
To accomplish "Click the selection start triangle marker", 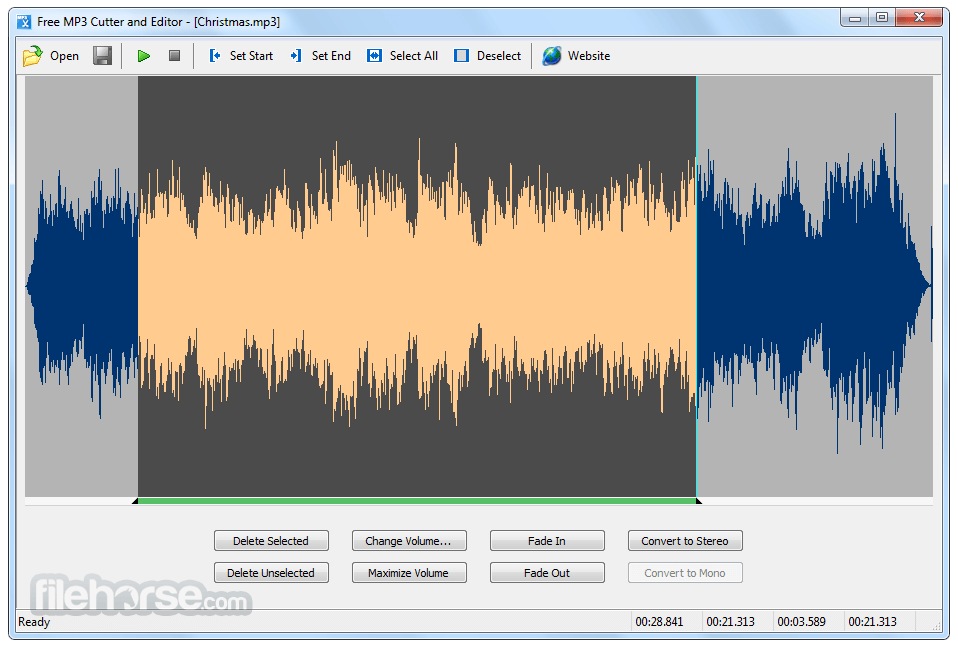I will [x=135, y=501].
